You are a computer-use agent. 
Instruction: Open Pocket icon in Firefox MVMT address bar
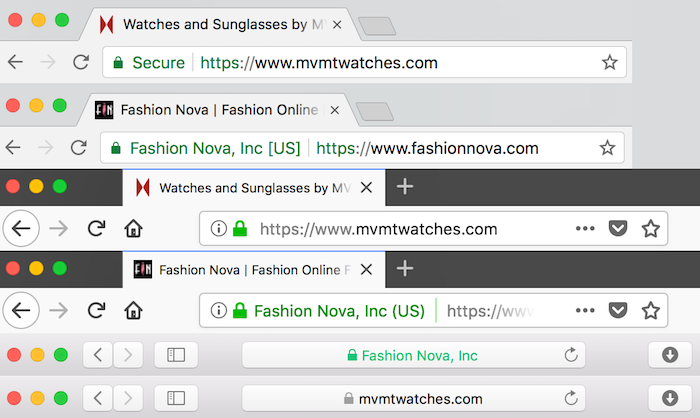click(619, 229)
